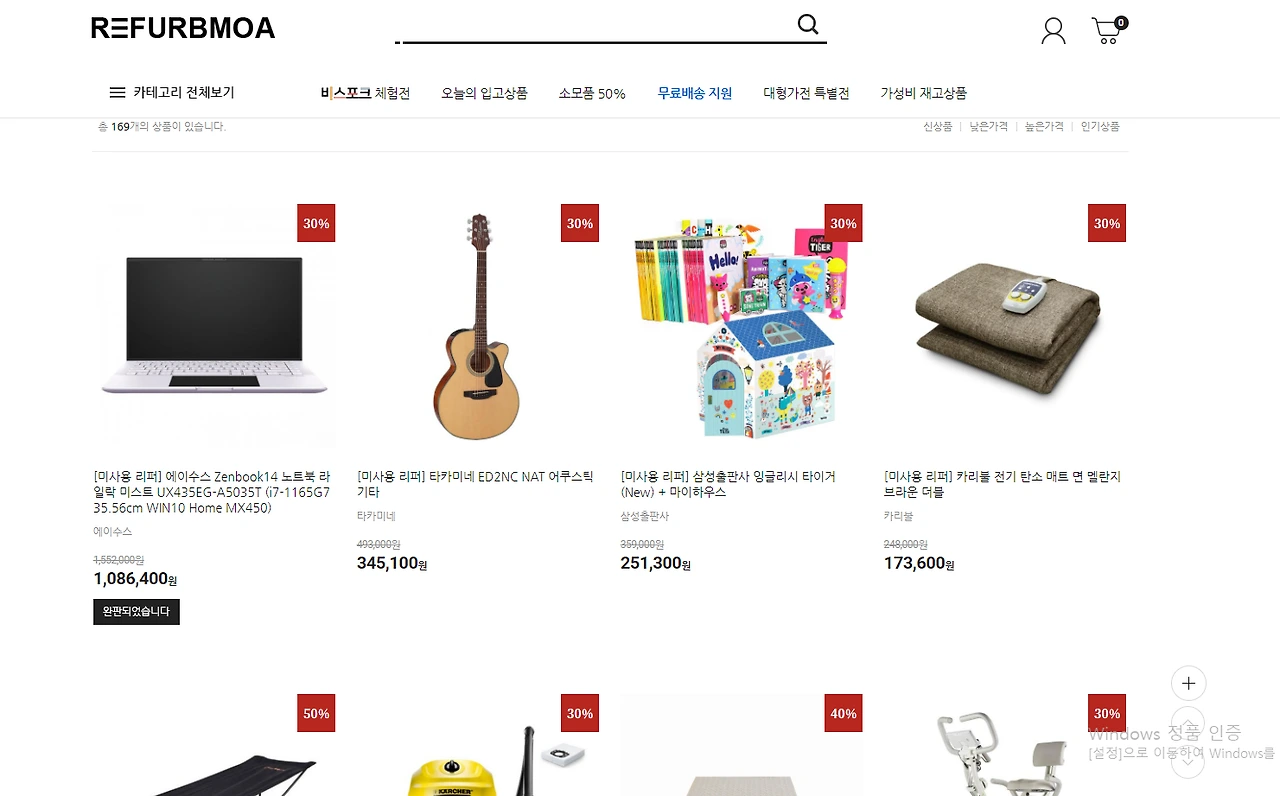Sort products by 신상품
1280x796 pixels.
click(x=937, y=127)
